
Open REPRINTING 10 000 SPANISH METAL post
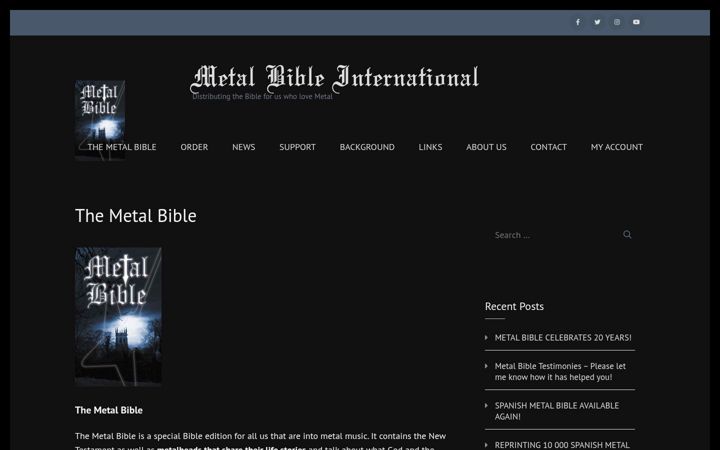pos(562,444)
